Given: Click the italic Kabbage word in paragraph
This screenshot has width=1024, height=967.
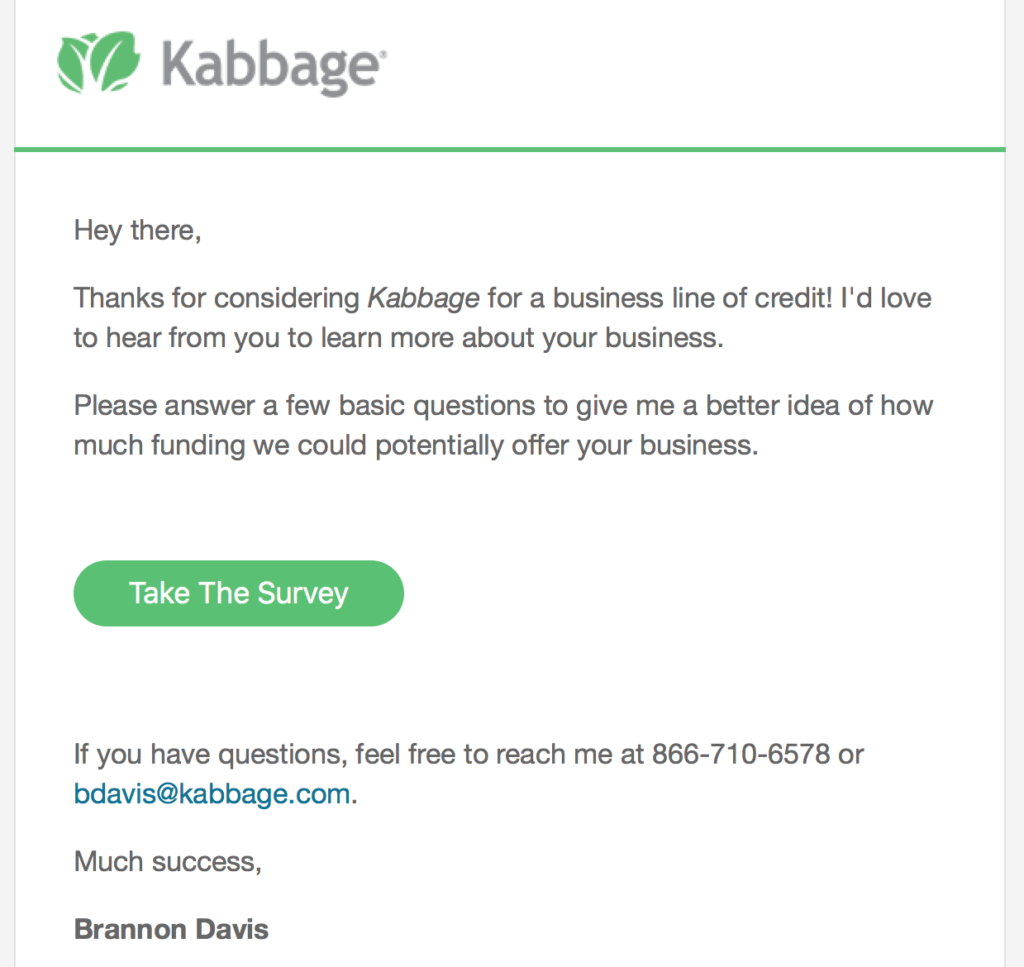Looking at the screenshot, I should pyautogui.click(x=424, y=297).
